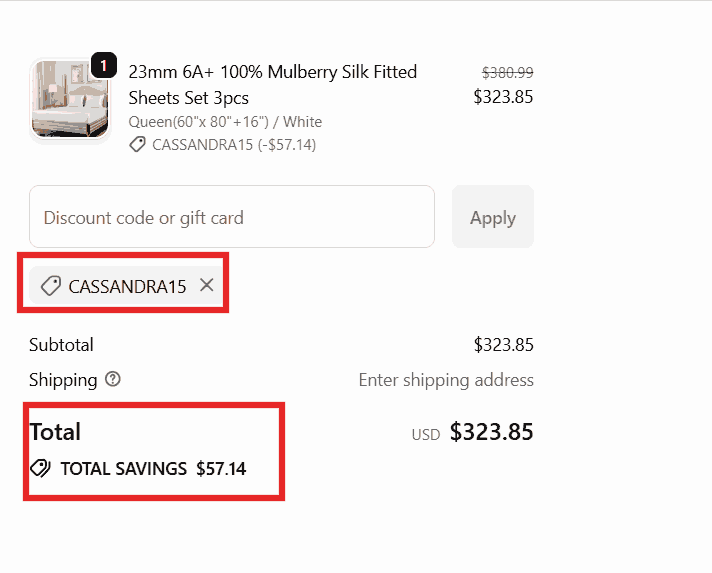Click the tags icon beside TOTAL SAVINGS
This screenshot has height=573, width=712.
pos(40,468)
